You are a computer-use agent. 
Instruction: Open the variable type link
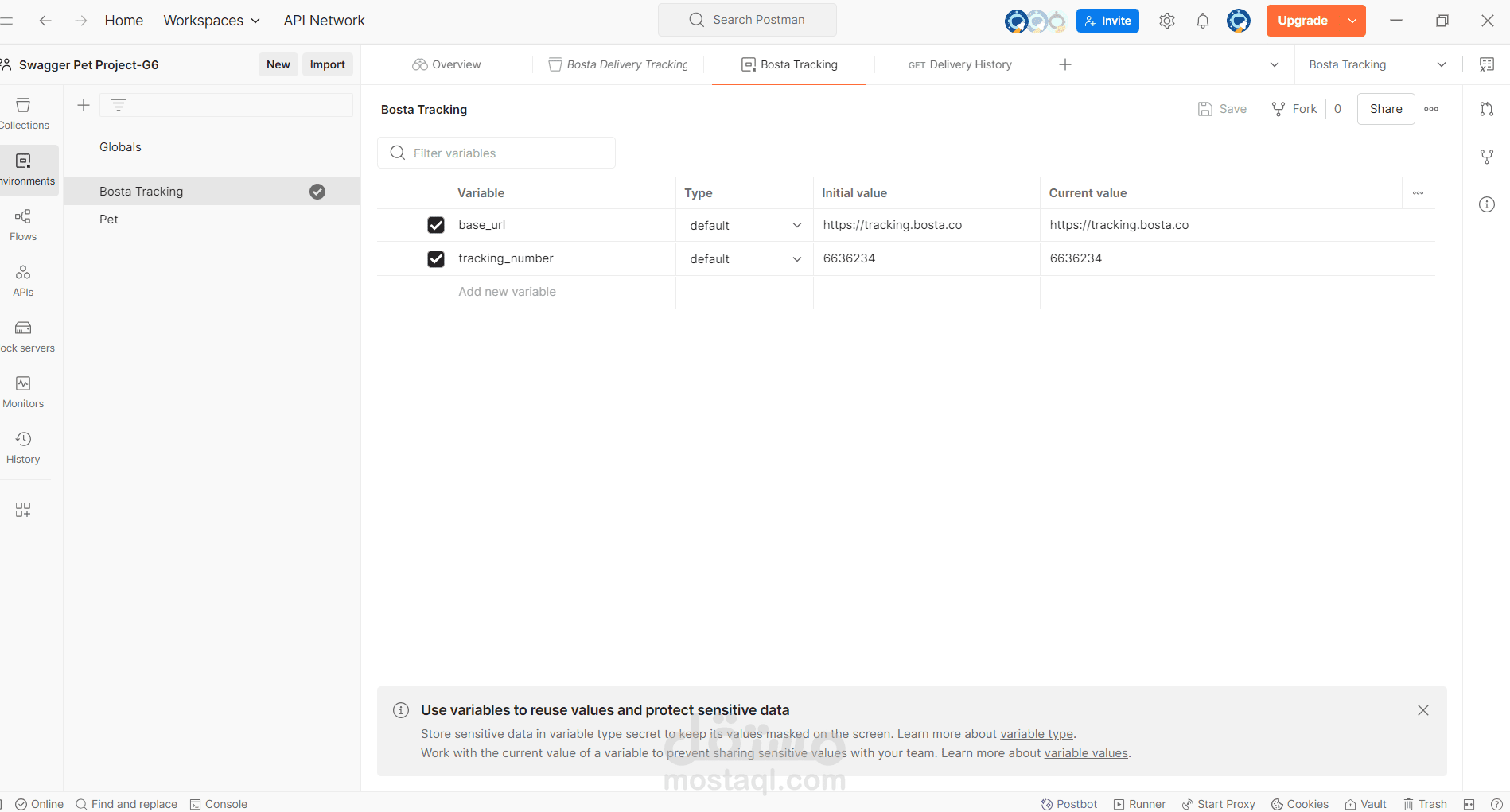(x=1037, y=734)
